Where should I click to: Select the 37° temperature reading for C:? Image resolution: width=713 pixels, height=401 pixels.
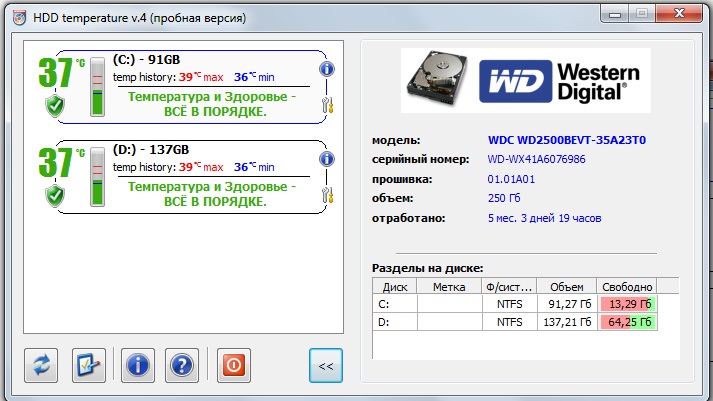pyautogui.click(x=61, y=73)
